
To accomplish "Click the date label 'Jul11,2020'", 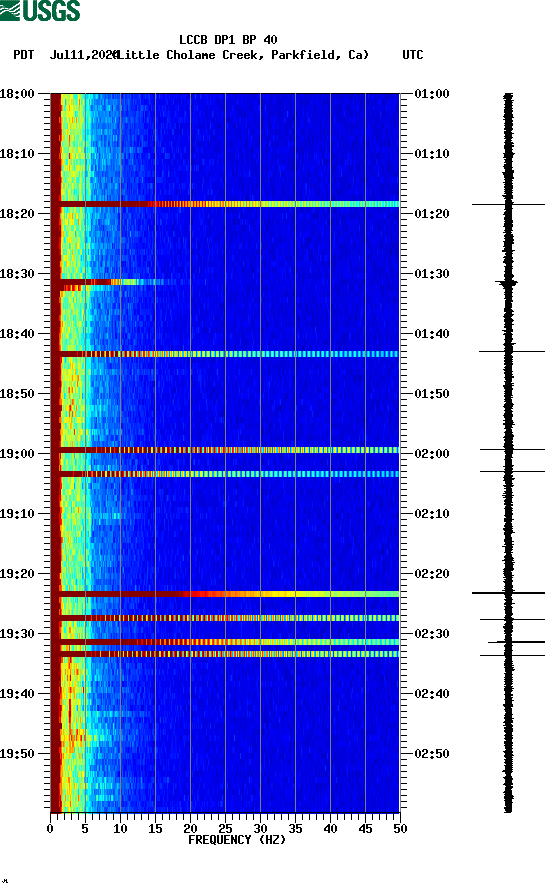I will pyautogui.click(x=83, y=55).
